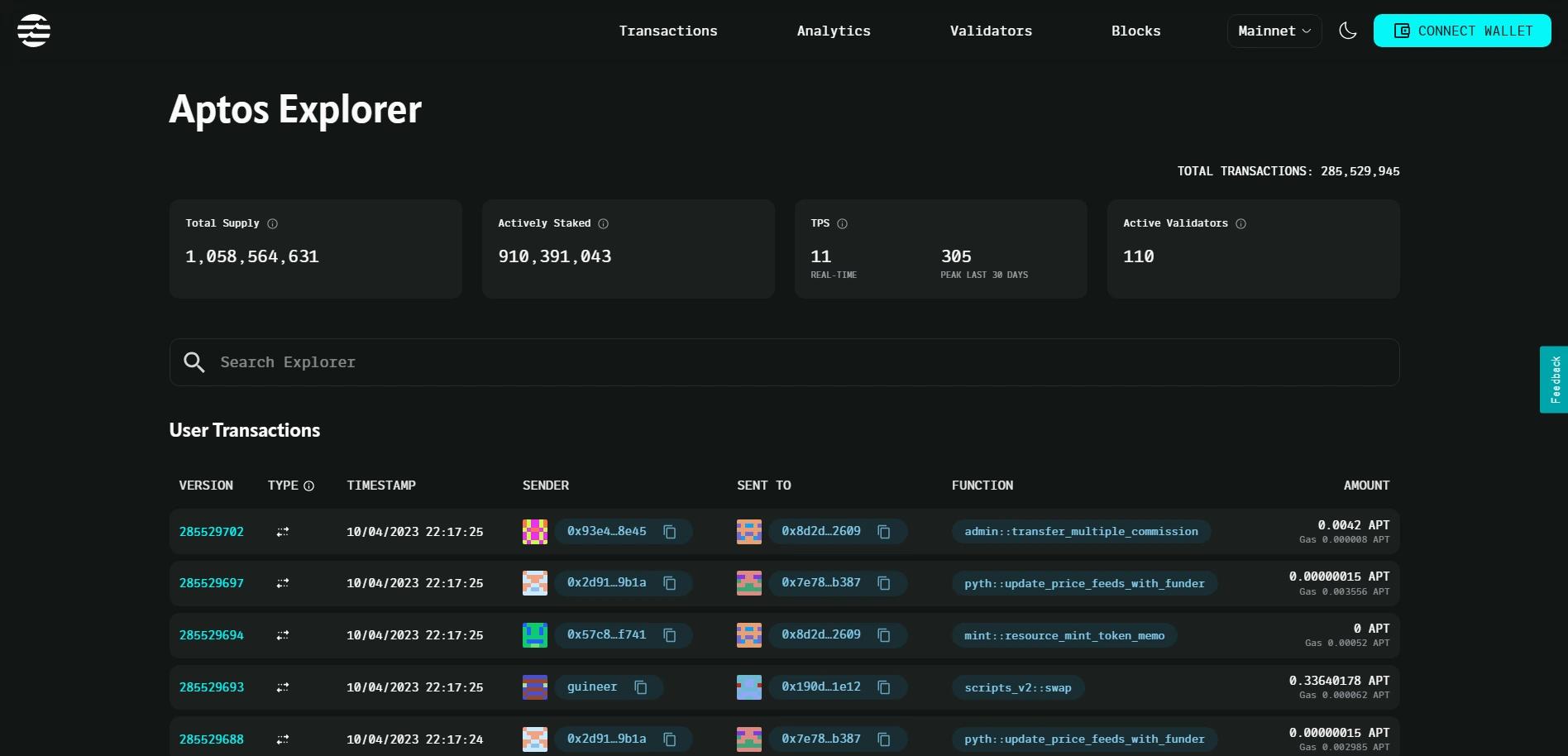This screenshot has width=1568, height=756.
Task: Click the Aptos logo icon
Action: (x=34, y=31)
